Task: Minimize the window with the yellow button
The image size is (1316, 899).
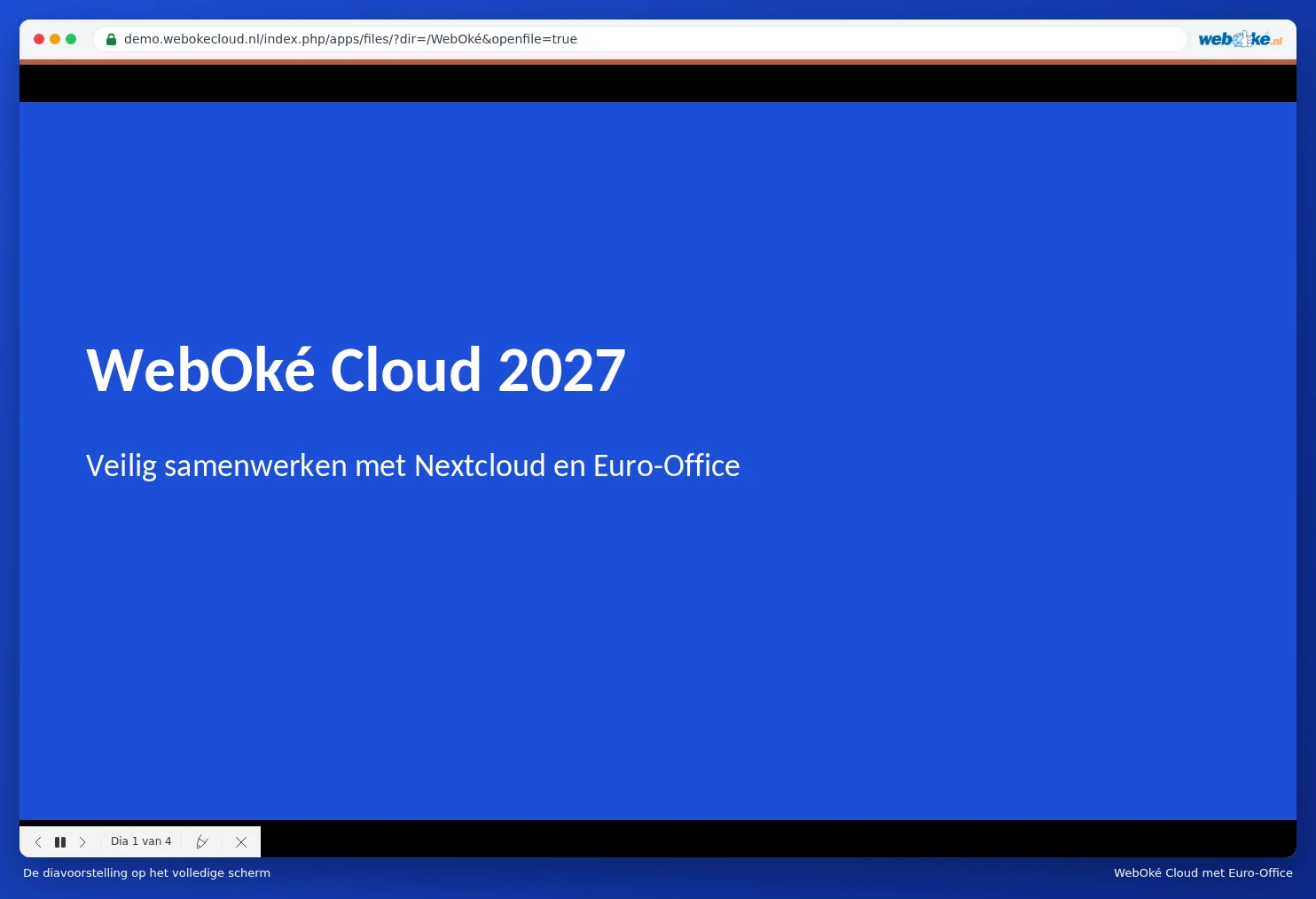Action: pos(55,39)
